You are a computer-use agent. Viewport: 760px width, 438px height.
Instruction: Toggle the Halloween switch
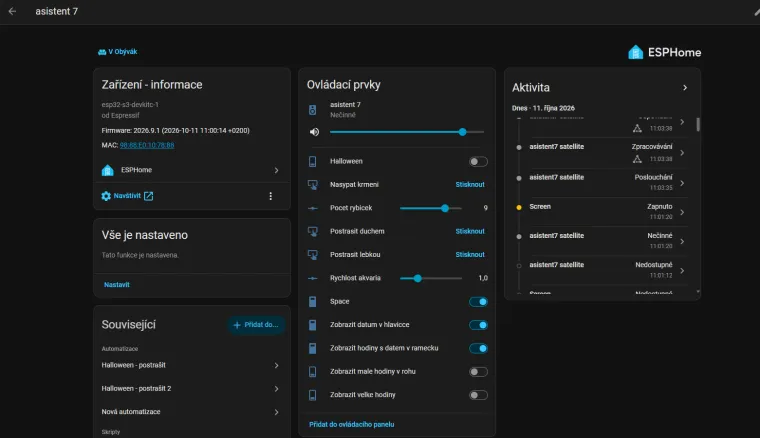pyautogui.click(x=478, y=161)
